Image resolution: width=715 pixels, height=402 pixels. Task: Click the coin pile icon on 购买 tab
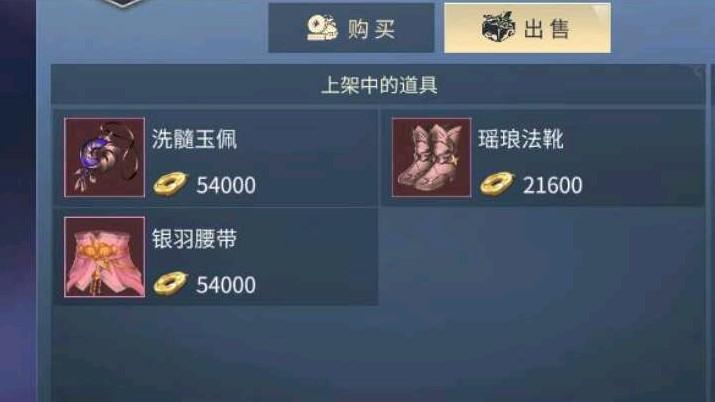(322, 28)
